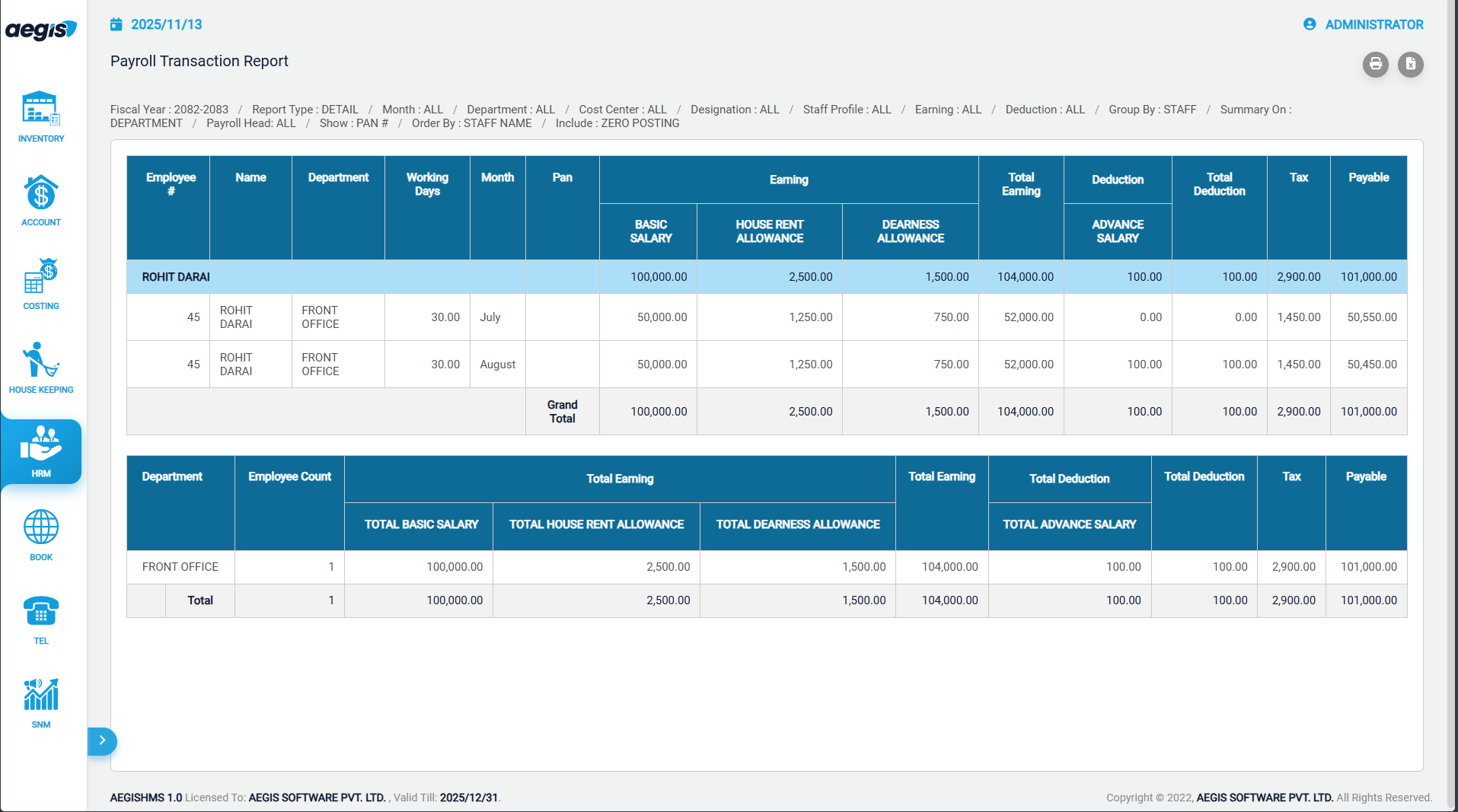
Task: Select the ROHIT DARAI group row
Action: [x=176, y=277]
